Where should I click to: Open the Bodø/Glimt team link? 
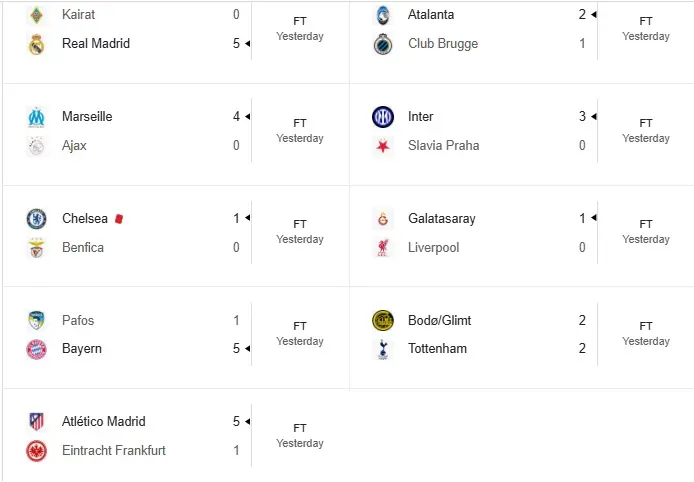439,320
